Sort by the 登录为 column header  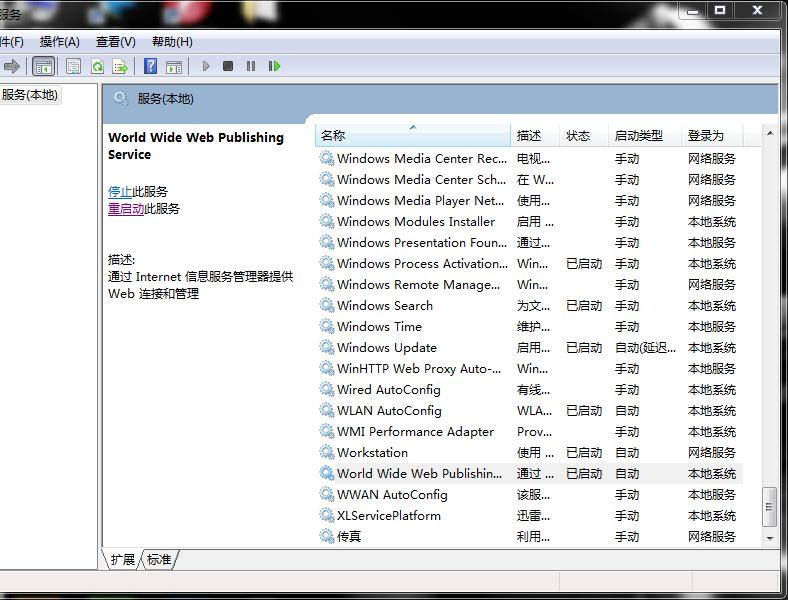pos(713,136)
